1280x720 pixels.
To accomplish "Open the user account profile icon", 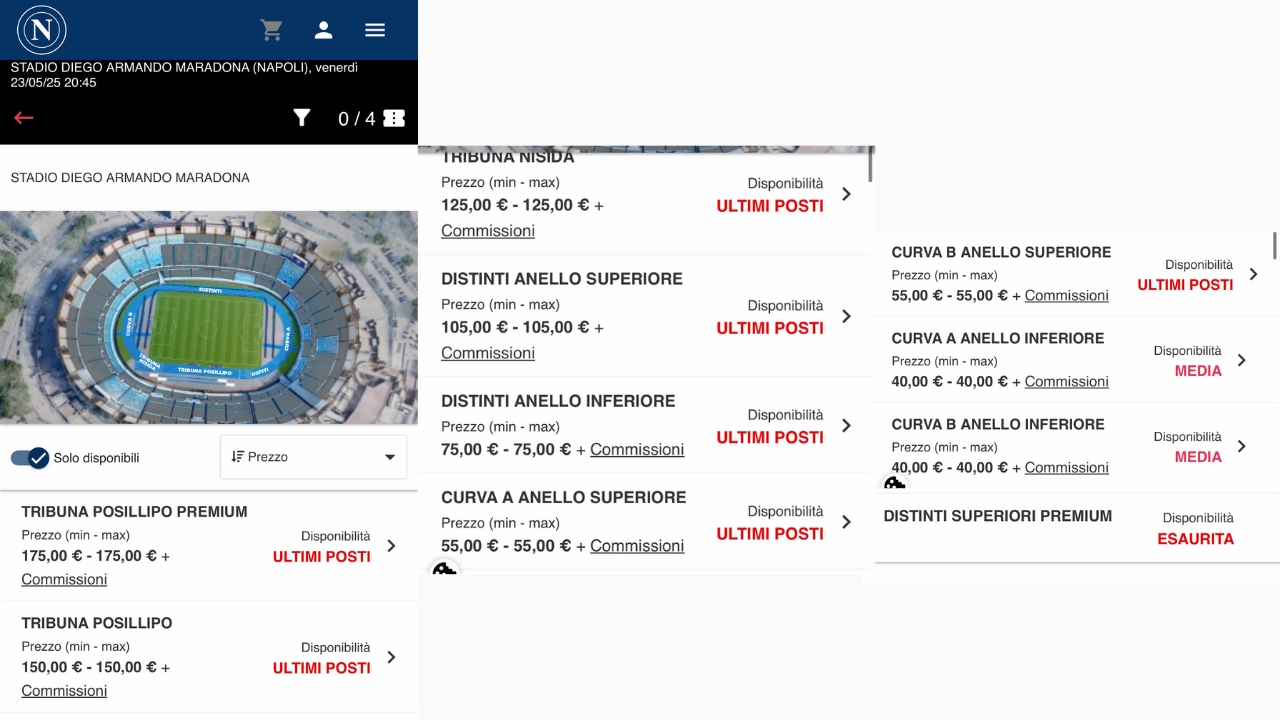I will (323, 30).
